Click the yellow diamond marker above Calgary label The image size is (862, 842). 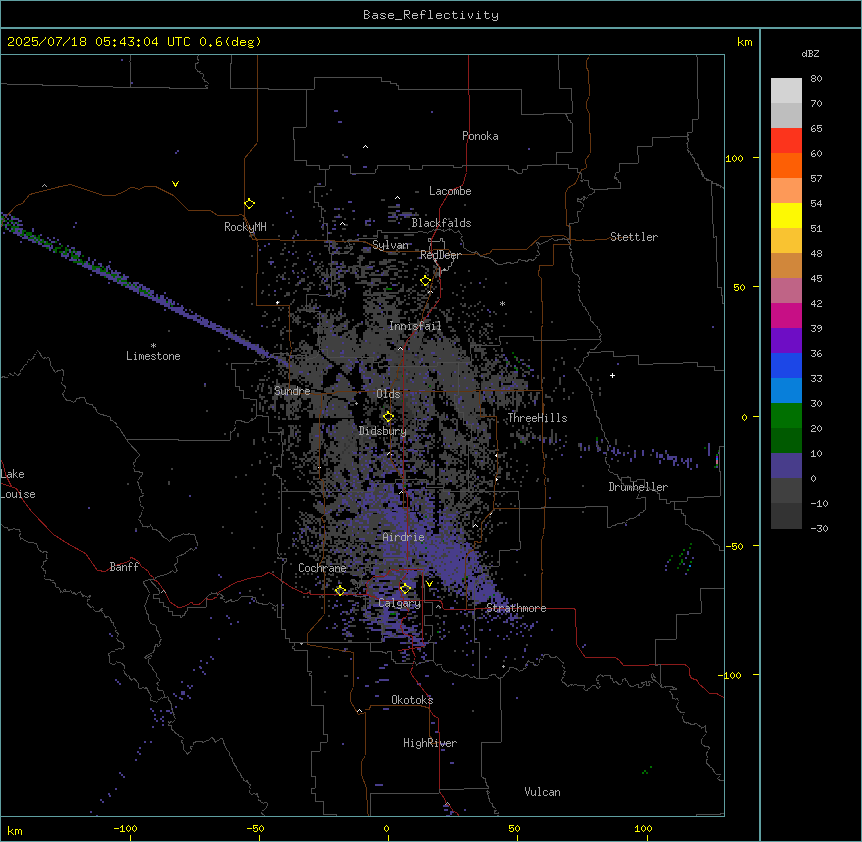405,589
